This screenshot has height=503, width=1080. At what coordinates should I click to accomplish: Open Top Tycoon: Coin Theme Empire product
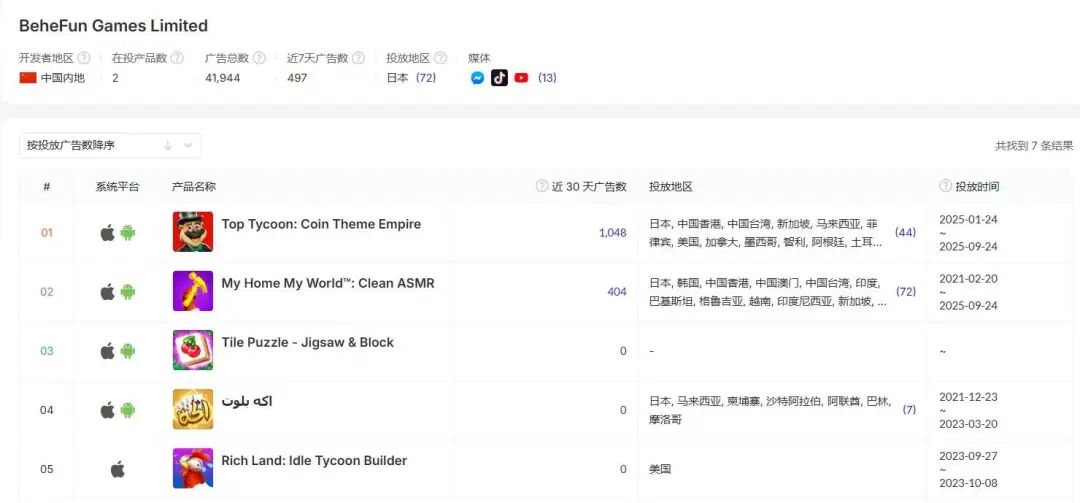321,225
